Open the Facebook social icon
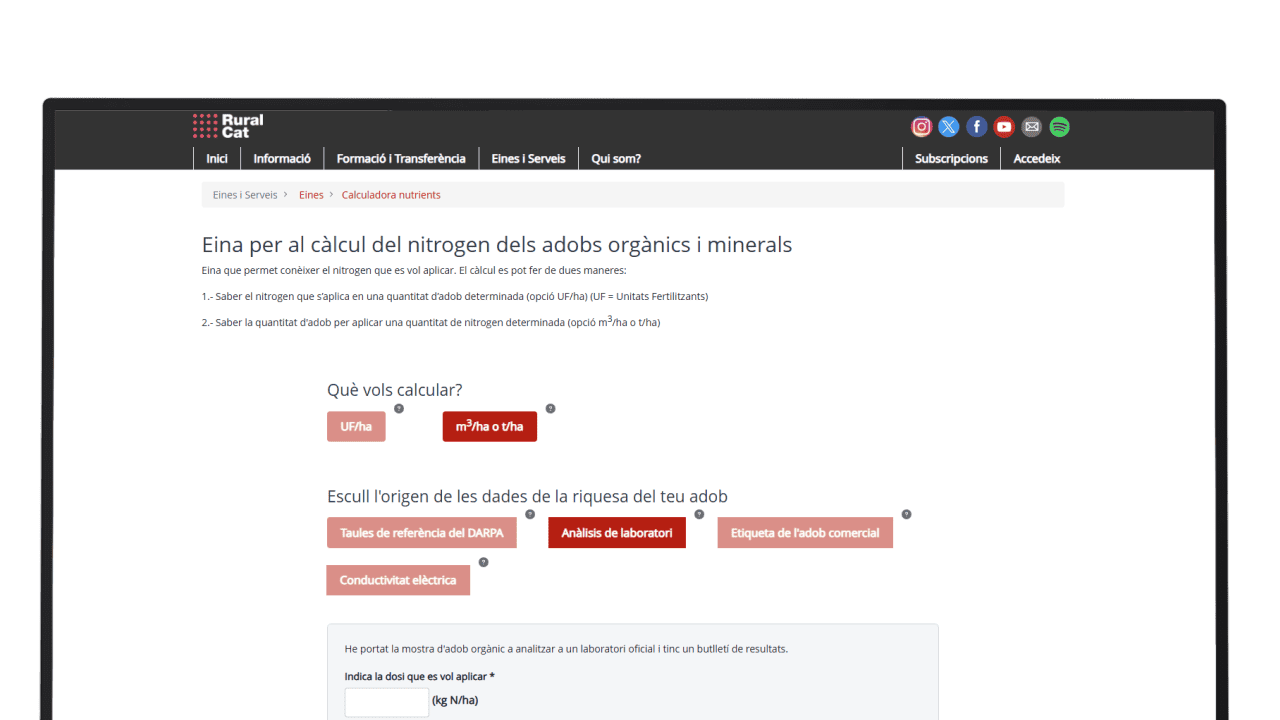1280x720 pixels. (x=977, y=127)
